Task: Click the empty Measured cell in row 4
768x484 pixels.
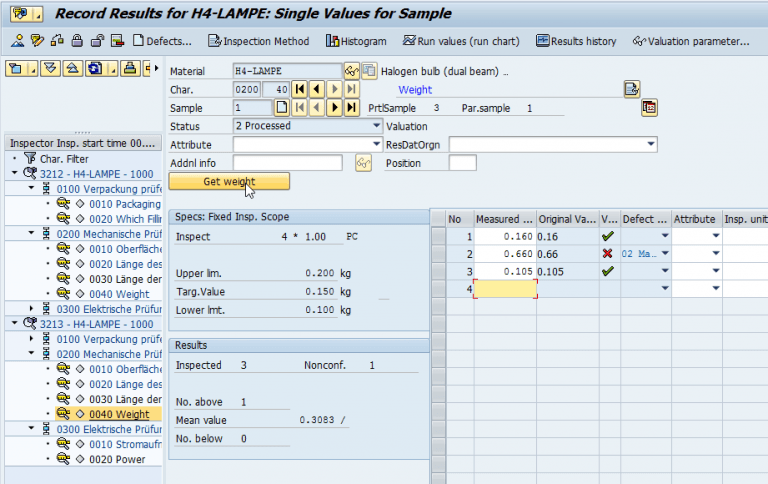Action: click(505, 289)
